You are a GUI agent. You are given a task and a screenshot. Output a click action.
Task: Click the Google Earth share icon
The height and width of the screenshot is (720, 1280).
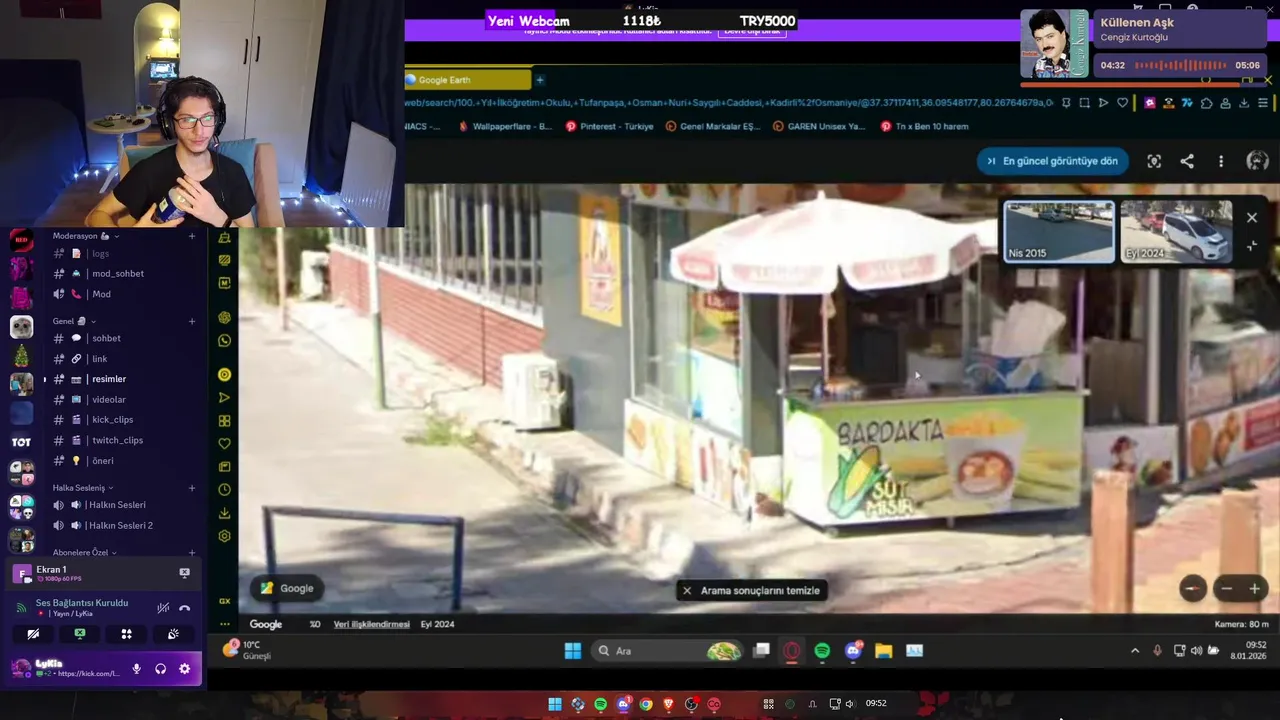[x=1187, y=161]
